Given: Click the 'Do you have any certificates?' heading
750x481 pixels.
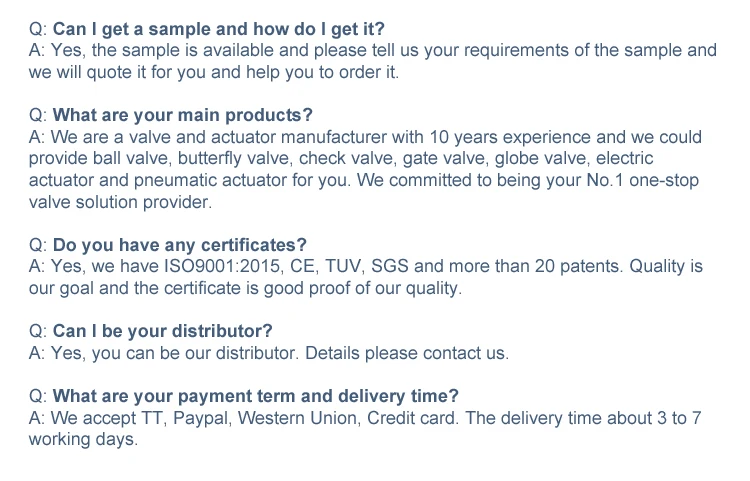Looking at the screenshot, I should [179, 245].
